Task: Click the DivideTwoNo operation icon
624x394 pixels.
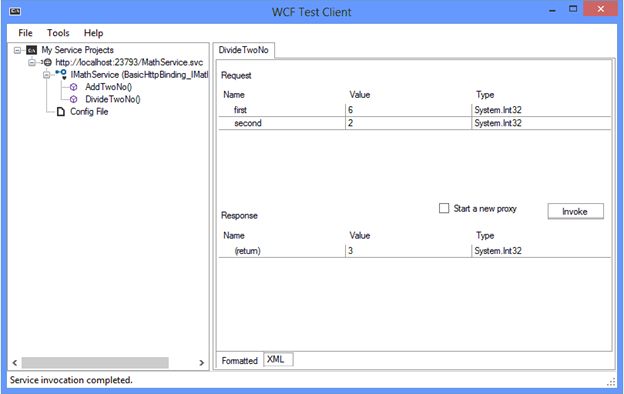Action: (x=73, y=99)
